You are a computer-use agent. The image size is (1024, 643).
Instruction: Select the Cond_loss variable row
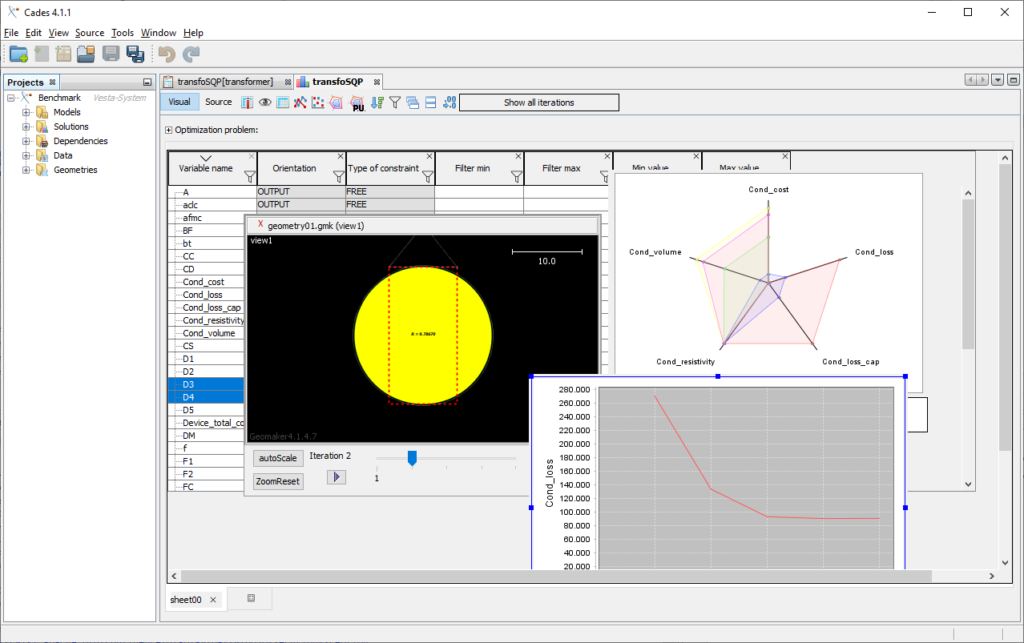(206, 295)
